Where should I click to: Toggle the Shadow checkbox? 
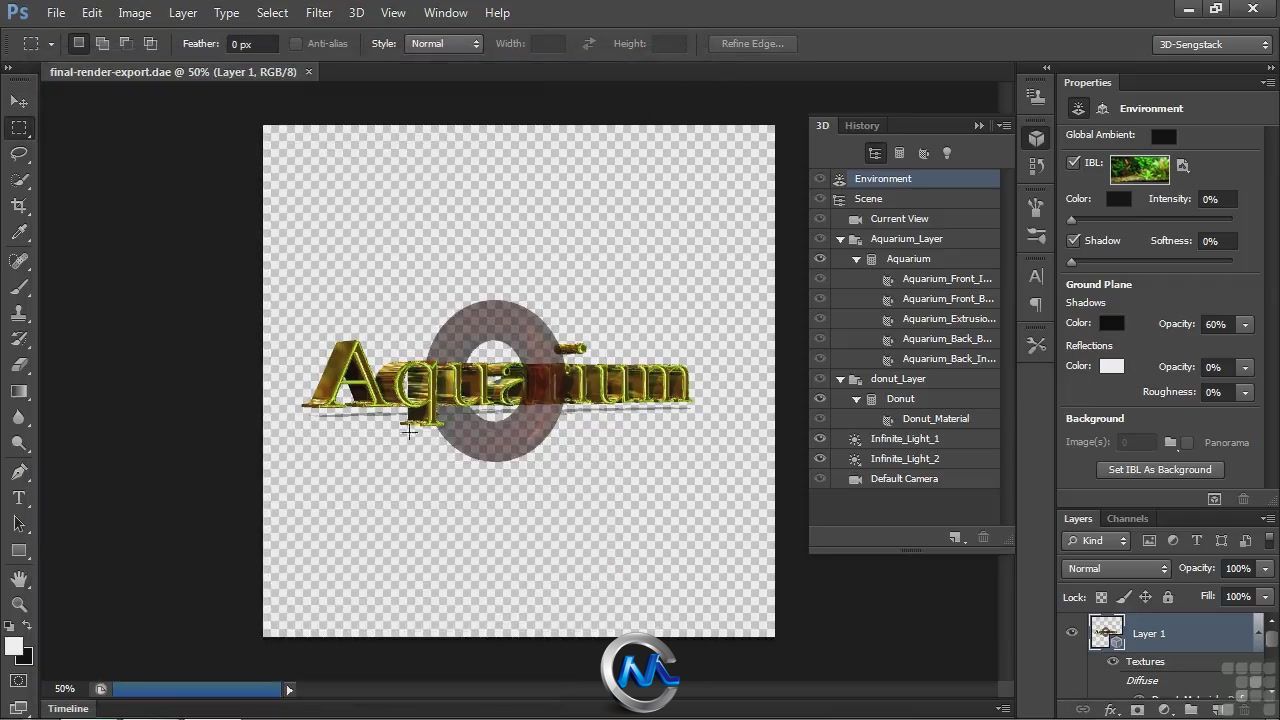pos(1073,241)
